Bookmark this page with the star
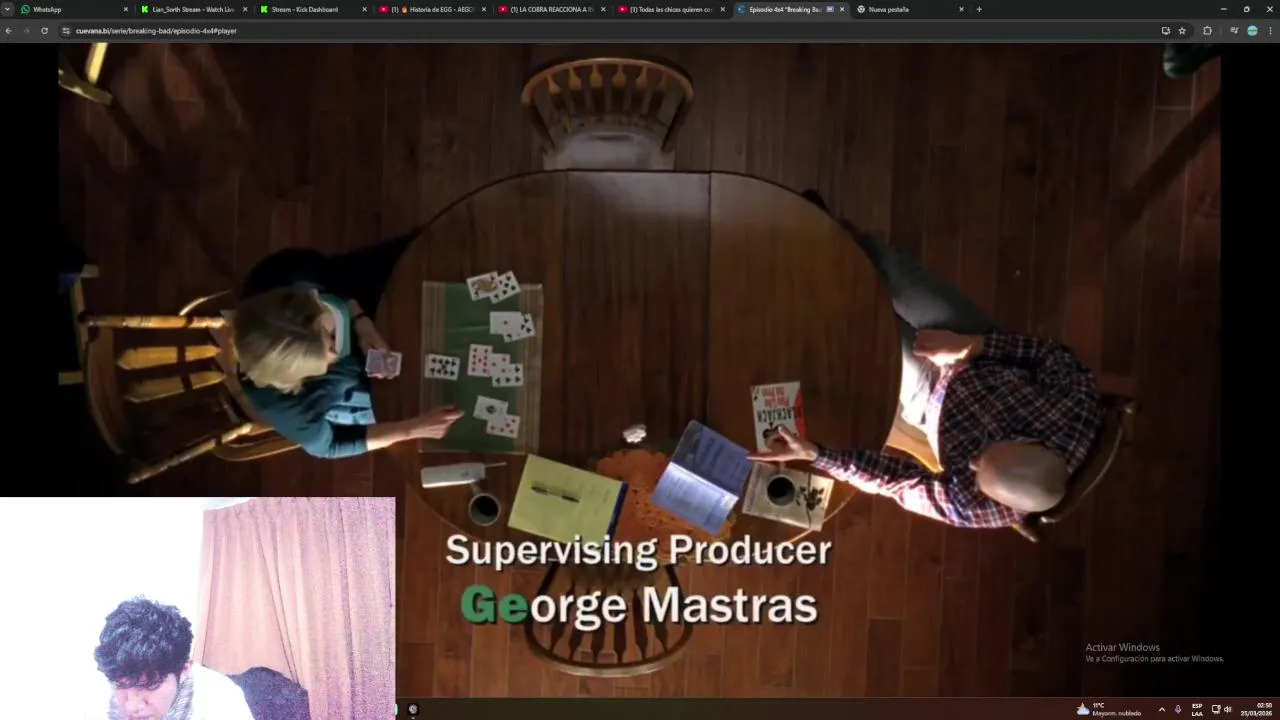Screen dimensions: 1280x720 pyautogui.click(x=1182, y=31)
